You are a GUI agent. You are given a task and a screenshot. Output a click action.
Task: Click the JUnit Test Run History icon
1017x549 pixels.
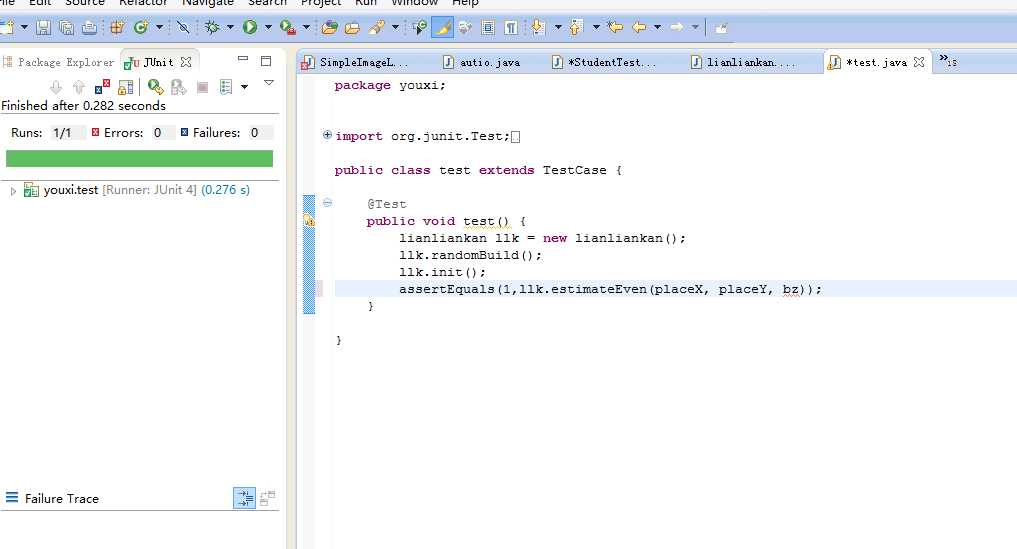226,87
